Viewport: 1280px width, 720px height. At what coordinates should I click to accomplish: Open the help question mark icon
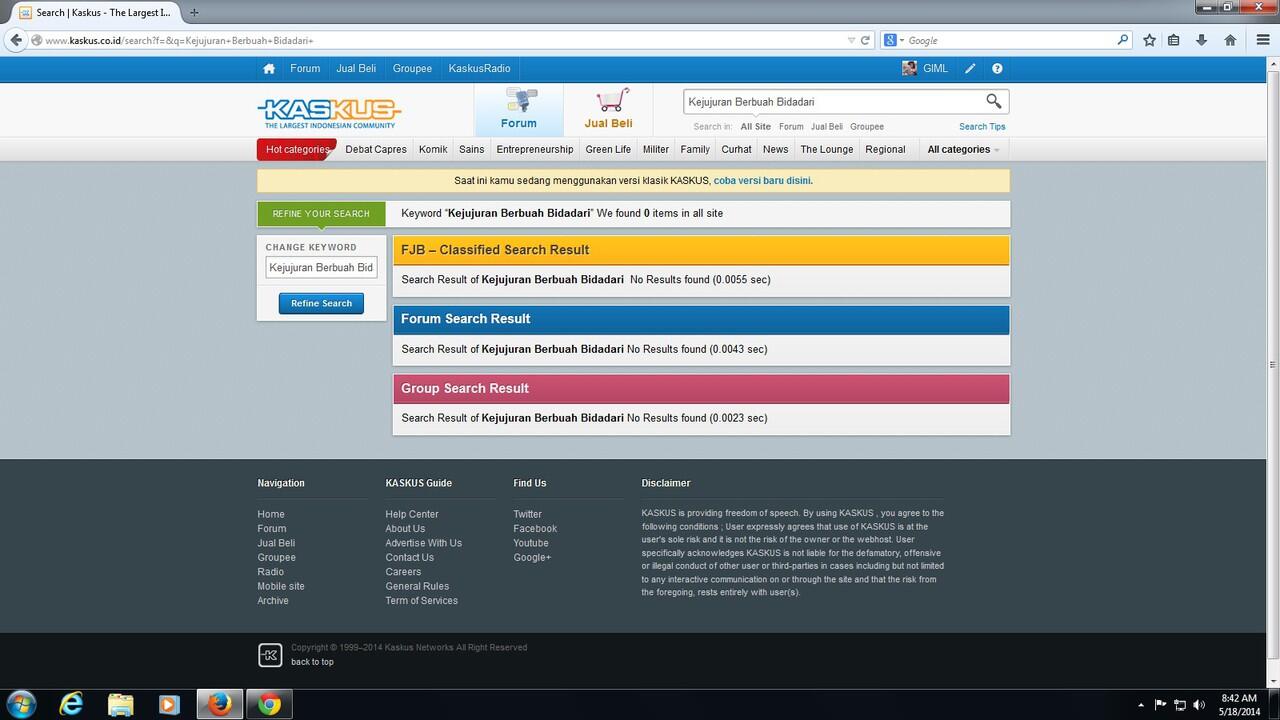(x=997, y=69)
